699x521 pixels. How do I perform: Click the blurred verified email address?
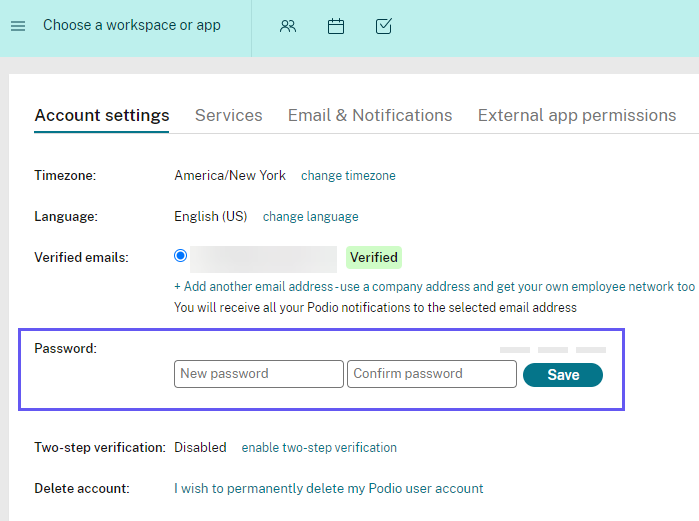tap(263, 259)
